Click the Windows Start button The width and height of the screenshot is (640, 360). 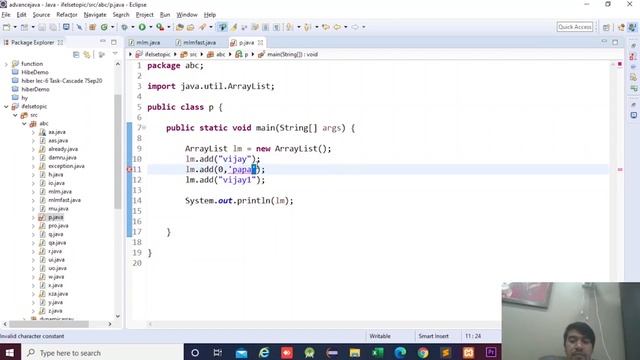click(10, 352)
